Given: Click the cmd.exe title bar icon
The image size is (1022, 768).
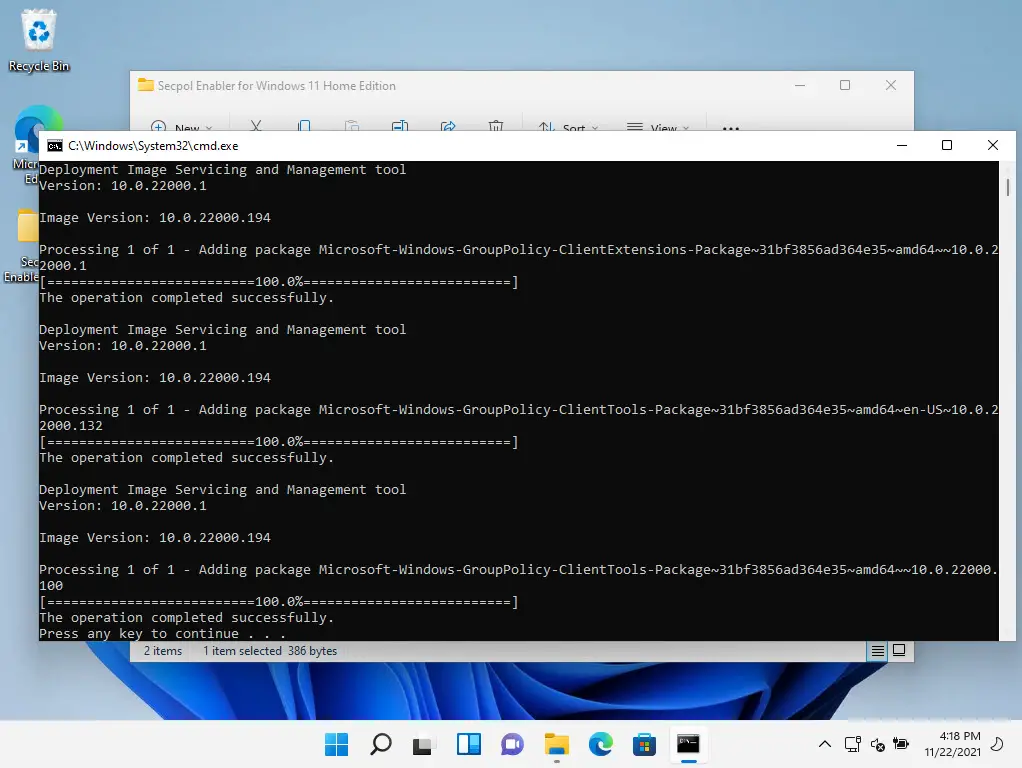Looking at the screenshot, I should point(55,145).
